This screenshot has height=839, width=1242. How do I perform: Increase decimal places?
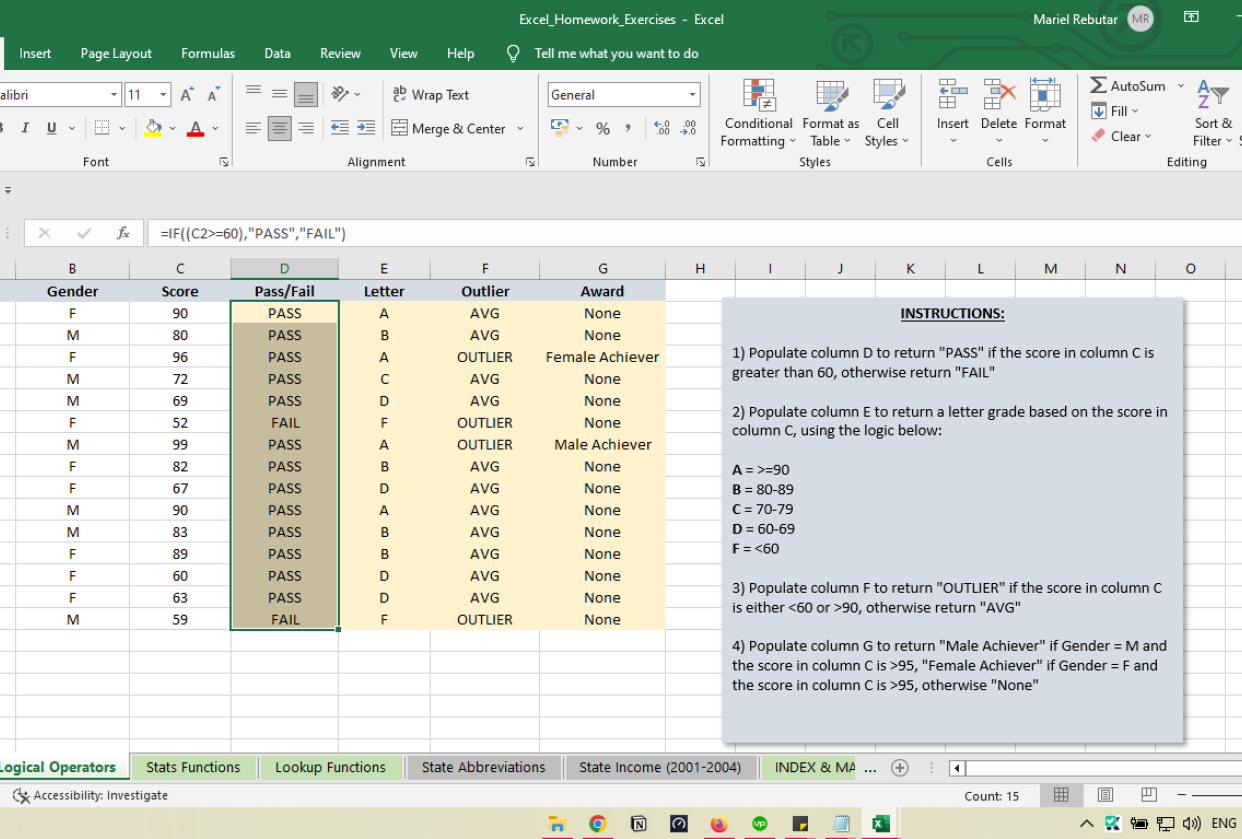(661, 128)
